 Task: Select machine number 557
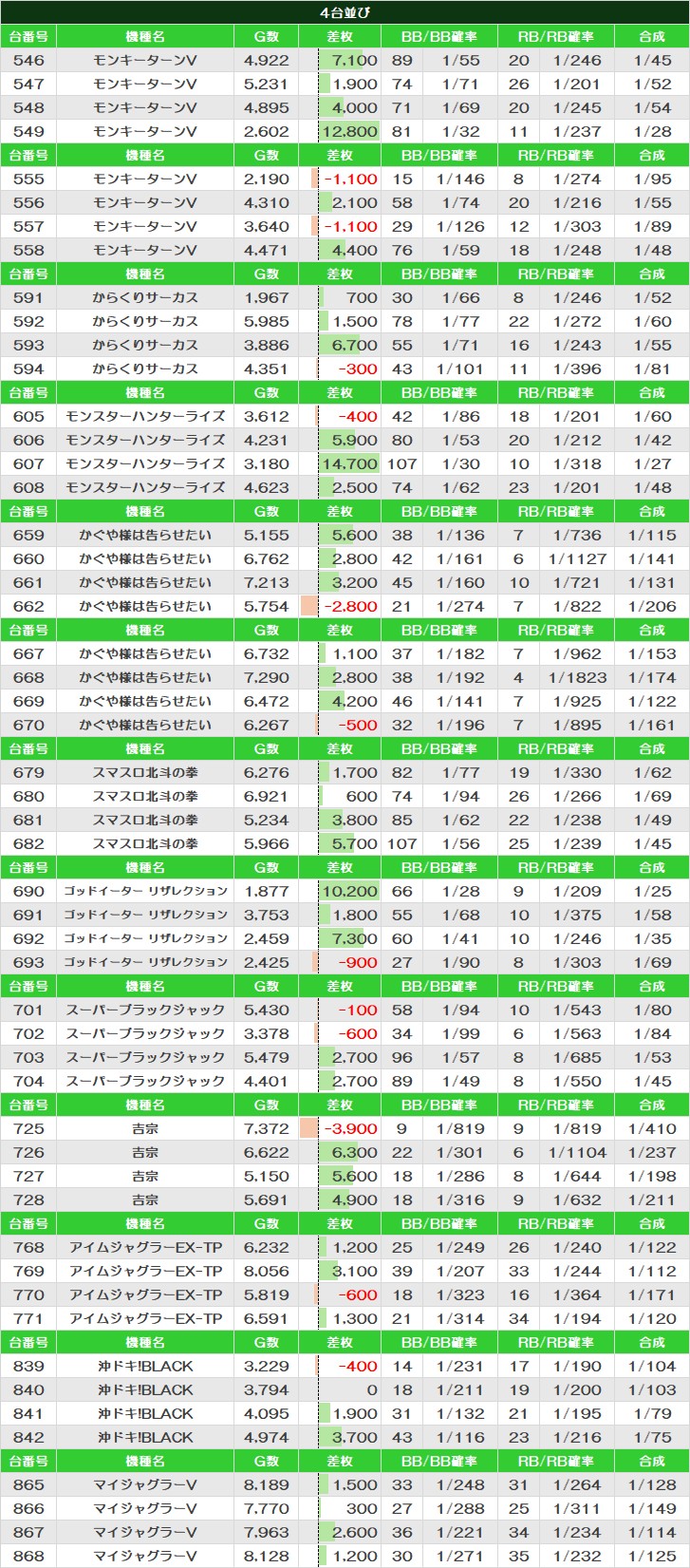click(x=28, y=226)
